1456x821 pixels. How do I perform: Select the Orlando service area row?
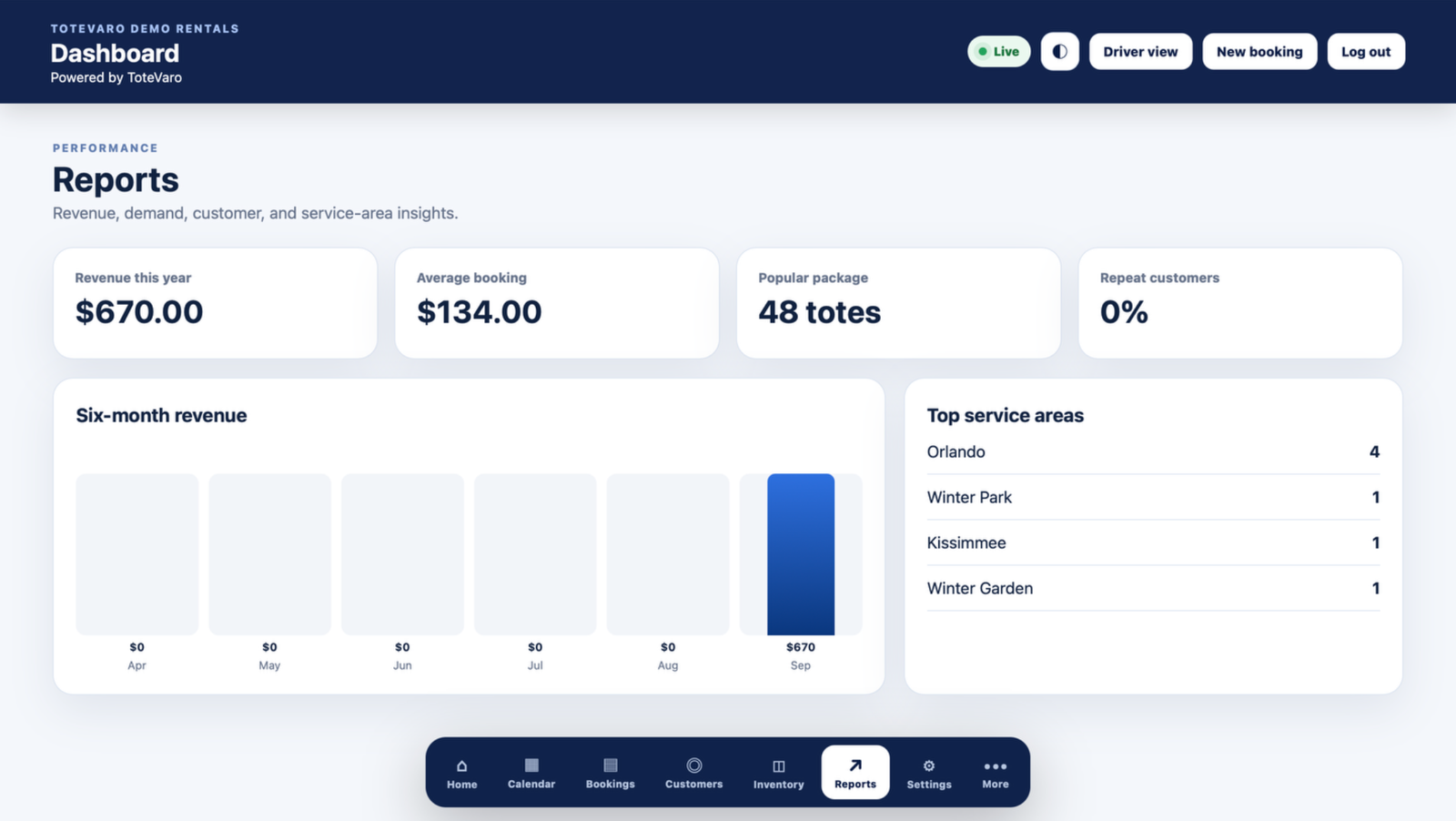[1153, 452]
